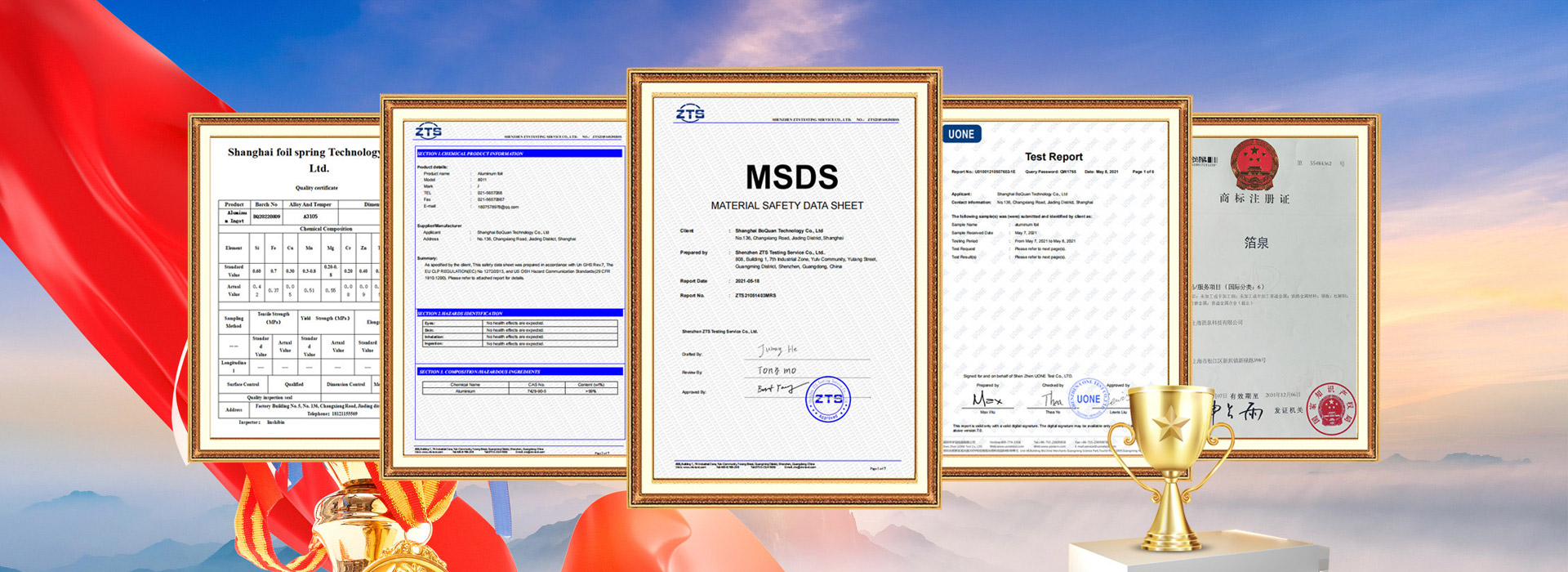Image resolution: width=1568 pixels, height=572 pixels.
Task: Open the trademark registration certificate 商标注册证
Action: coord(1284,288)
